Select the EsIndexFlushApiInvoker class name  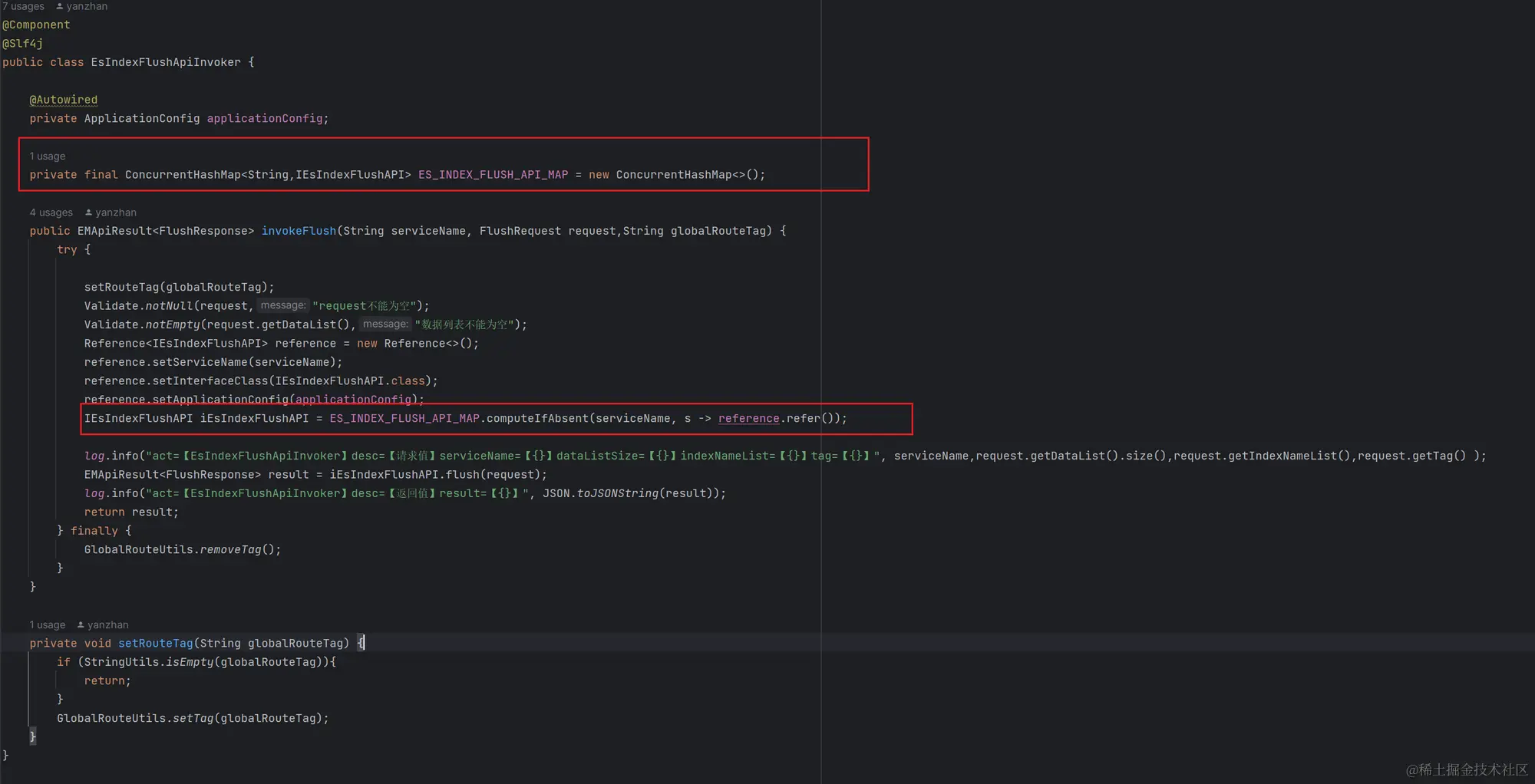[166, 62]
